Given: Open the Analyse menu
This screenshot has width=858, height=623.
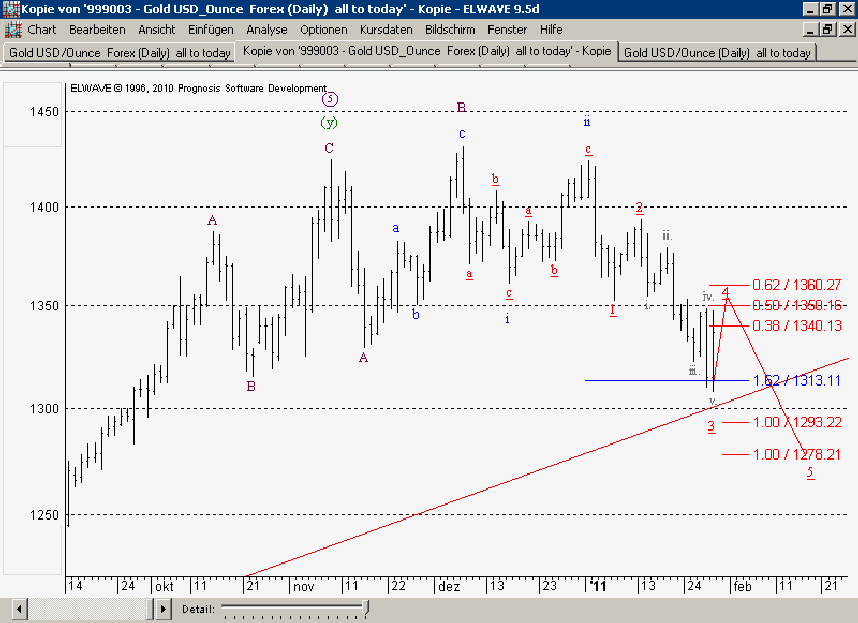Looking at the screenshot, I should 266,30.
